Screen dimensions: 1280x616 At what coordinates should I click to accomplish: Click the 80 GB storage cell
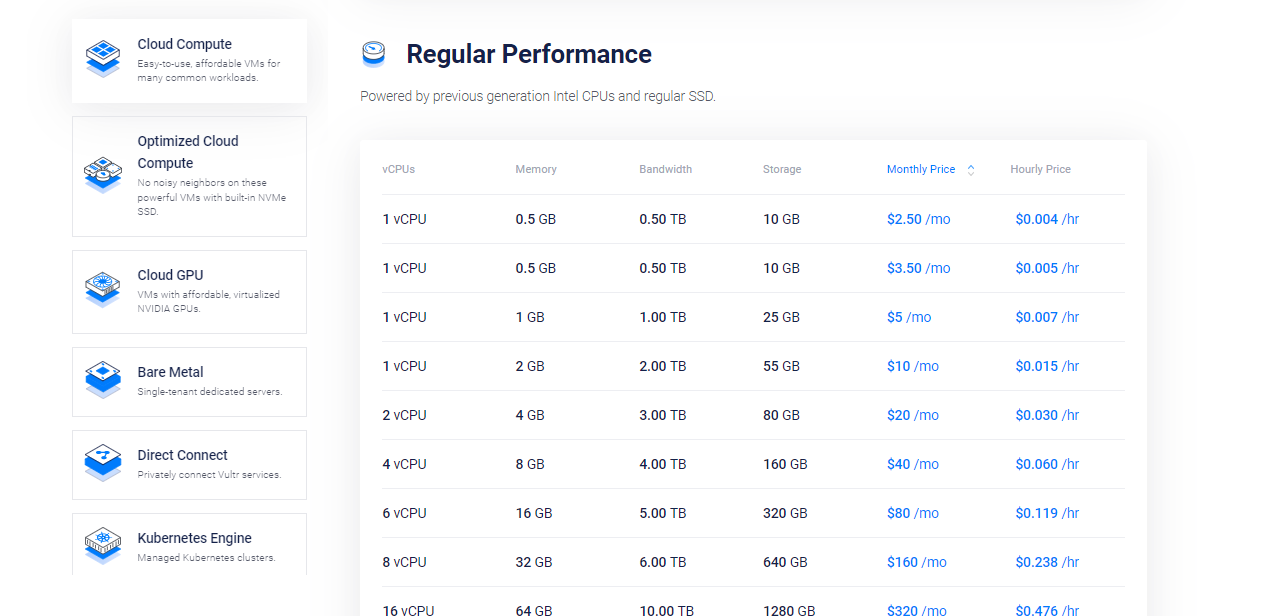781,415
